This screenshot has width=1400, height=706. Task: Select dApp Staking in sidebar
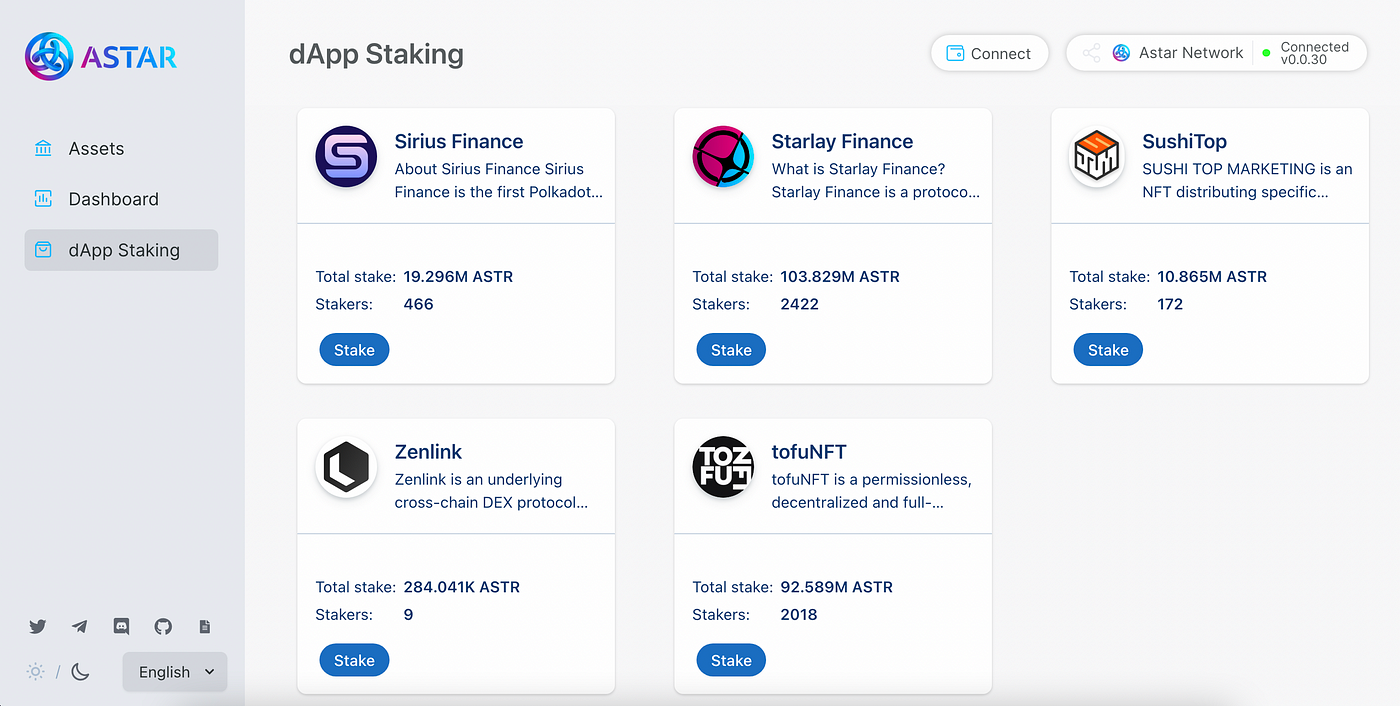pos(121,250)
